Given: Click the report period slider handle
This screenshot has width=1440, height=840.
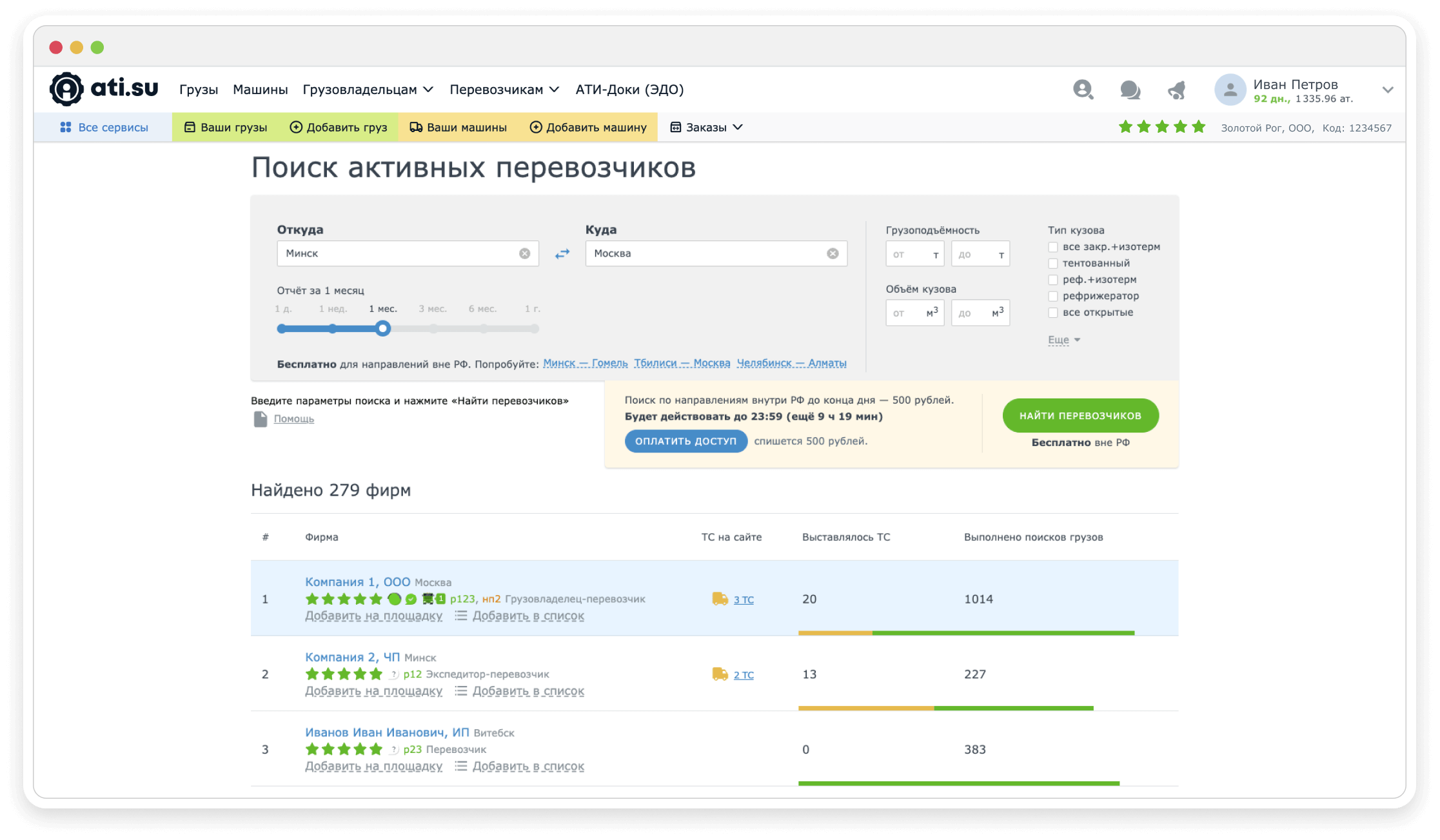Looking at the screenshot, I should tap(383, 329).
